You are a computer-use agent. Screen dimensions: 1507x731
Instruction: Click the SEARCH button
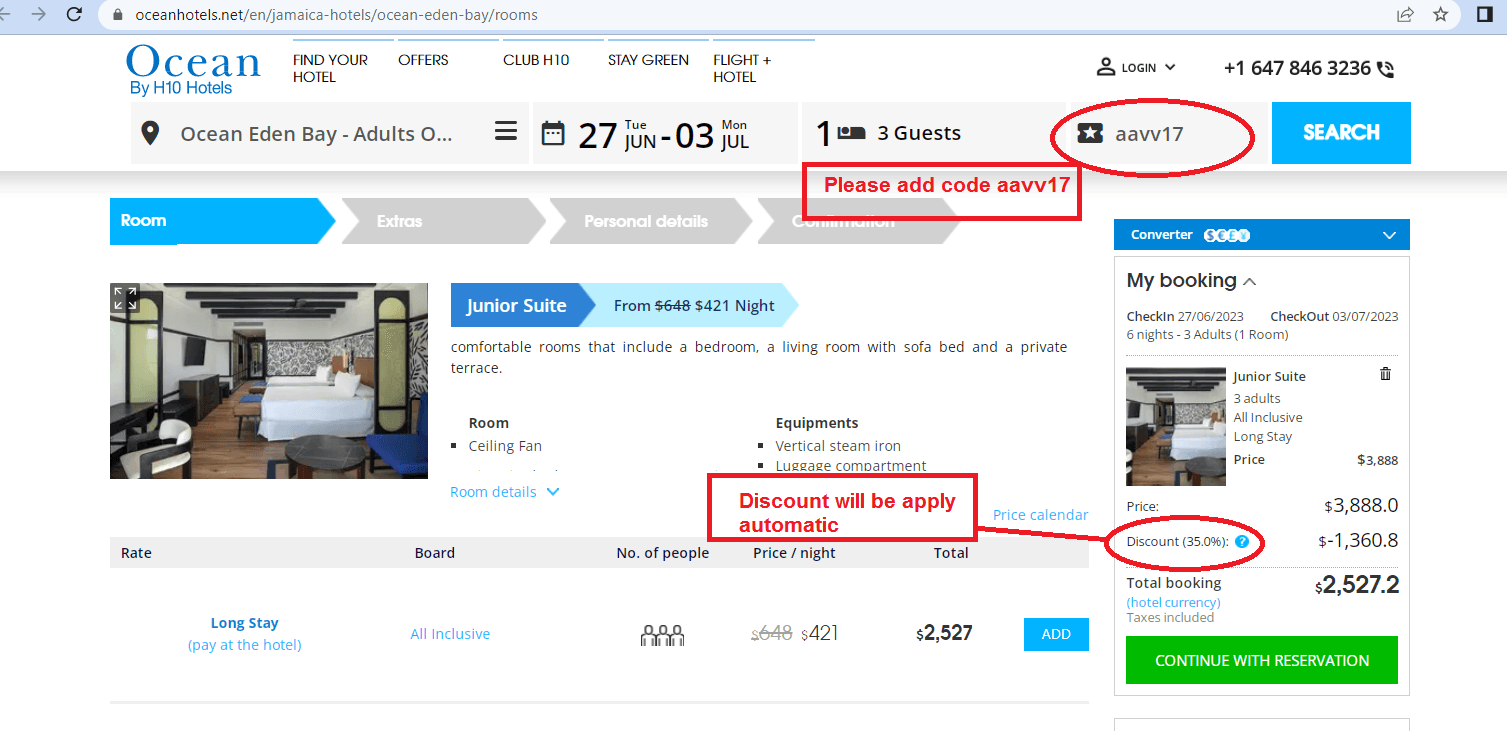(1341, 133)
